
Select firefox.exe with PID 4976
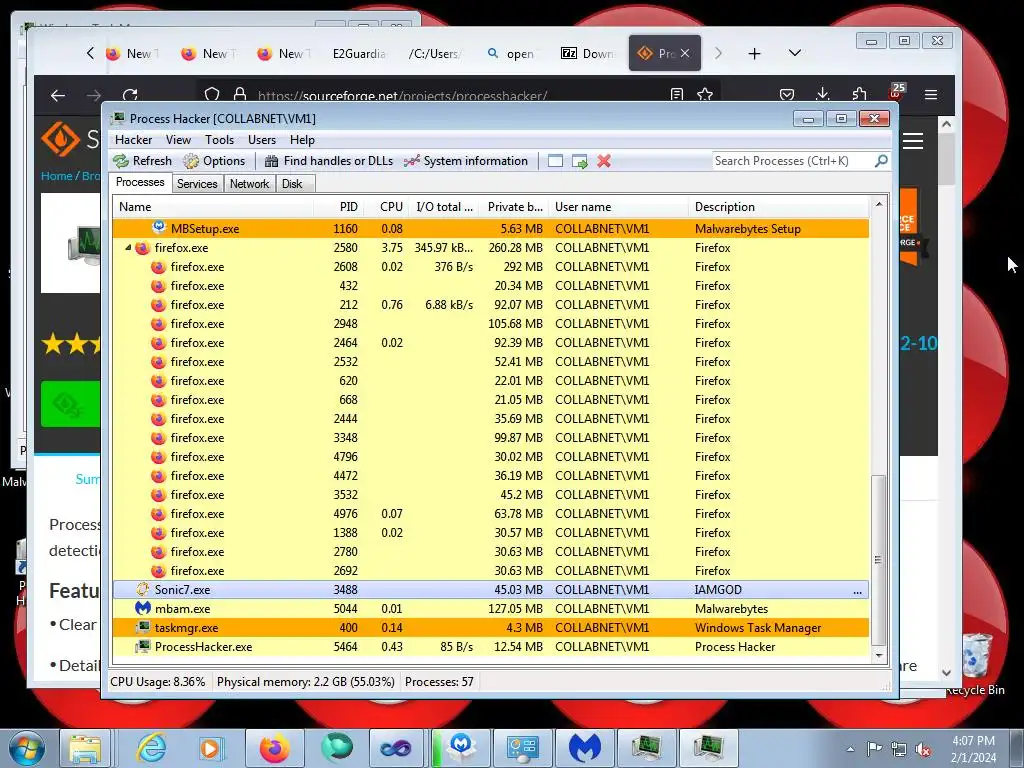[490, 513]
